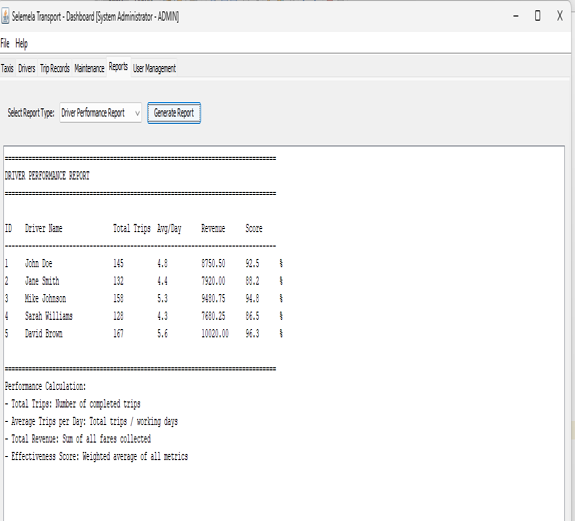575x521 pixels.
Task: Open the File menu
Action: [x=5, y=44]
